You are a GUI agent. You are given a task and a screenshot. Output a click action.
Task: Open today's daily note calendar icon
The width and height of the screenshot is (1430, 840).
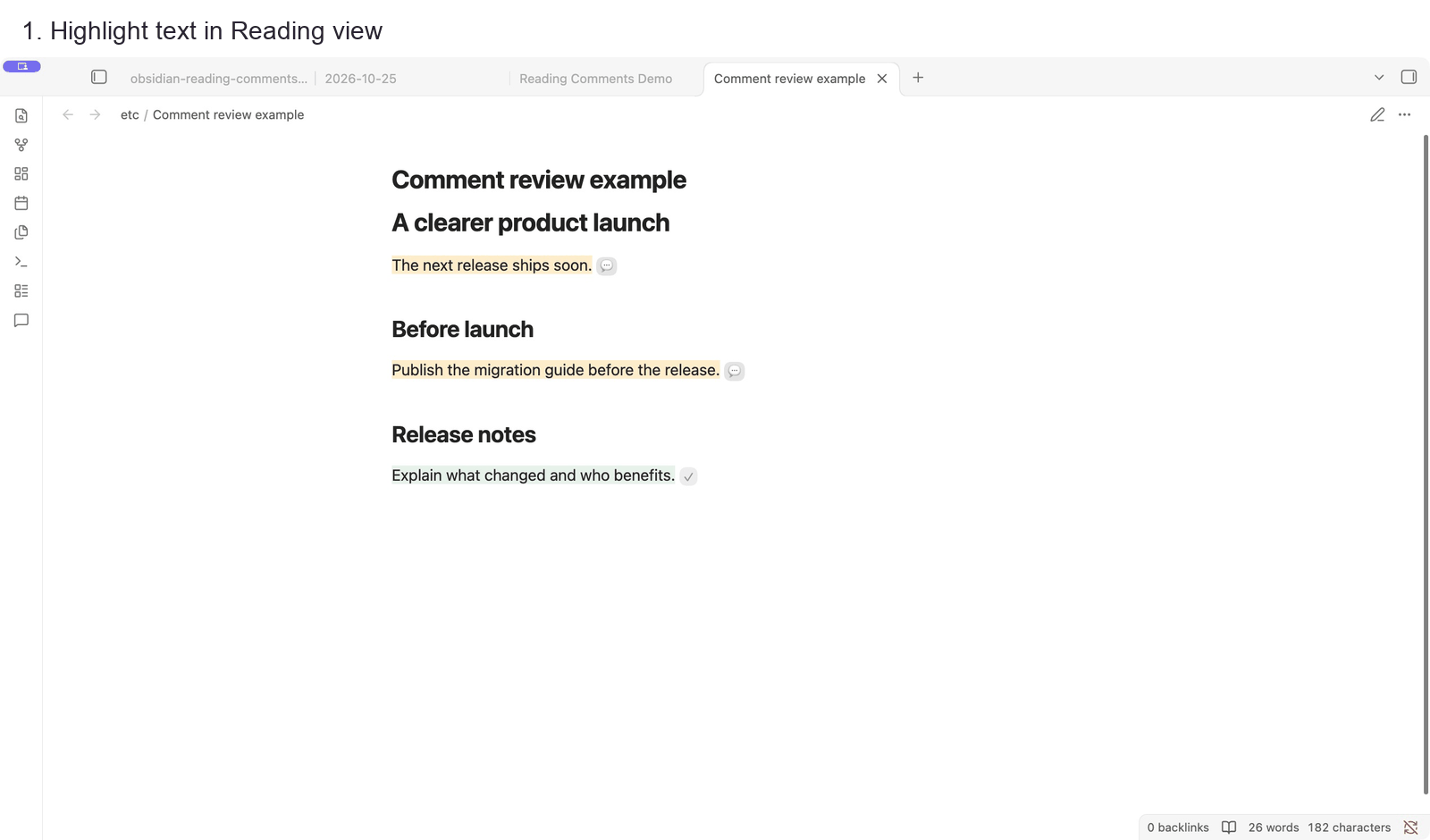click(x=21, y=203)
